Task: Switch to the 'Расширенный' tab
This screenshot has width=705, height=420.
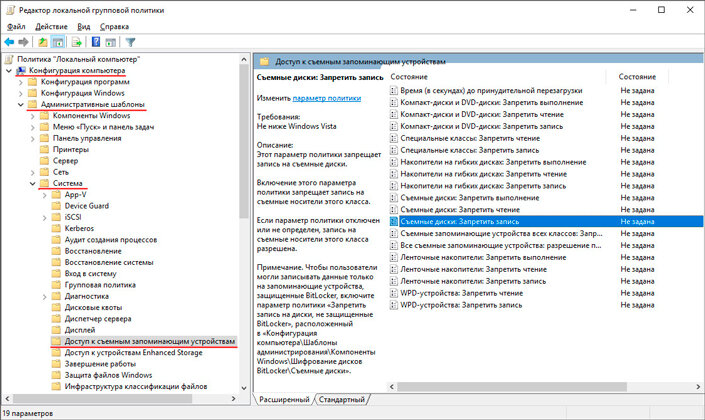Action: pyautogui.click(x=284, y=399)
